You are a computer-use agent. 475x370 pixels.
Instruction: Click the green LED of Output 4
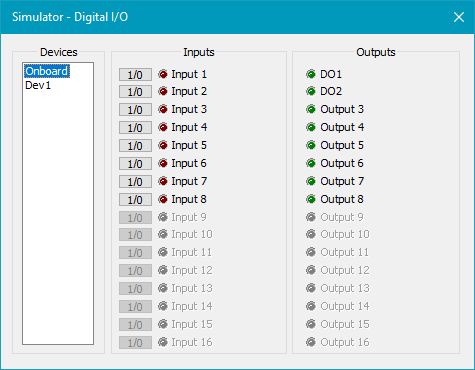coord(311,127)
